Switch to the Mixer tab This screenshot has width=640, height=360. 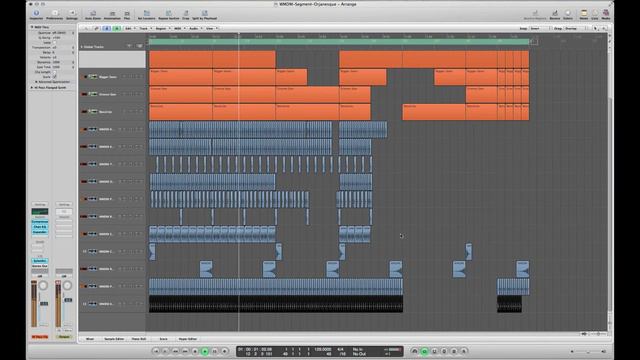point(90,339)
